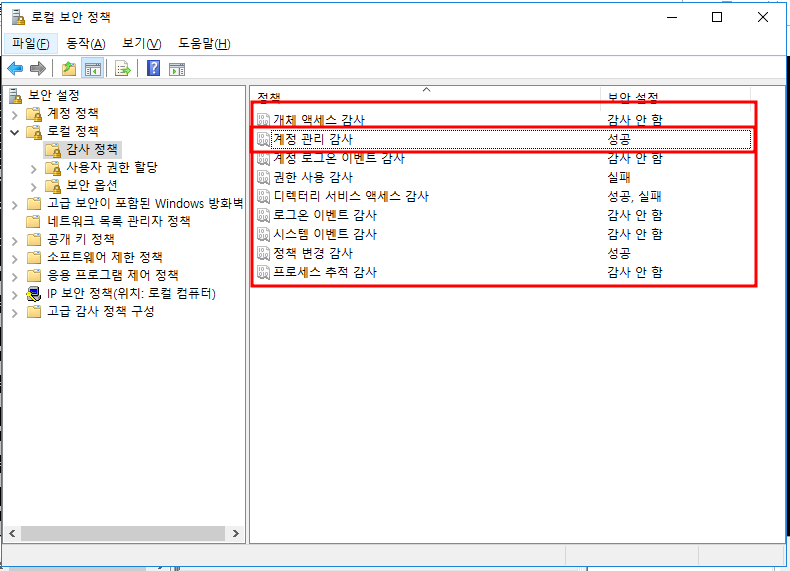The width and height of the screenshot is (790, 571).
Task: Click the 네트워크 목록 관리자 정책 folder icon
Action: click(x=34, y=221)
